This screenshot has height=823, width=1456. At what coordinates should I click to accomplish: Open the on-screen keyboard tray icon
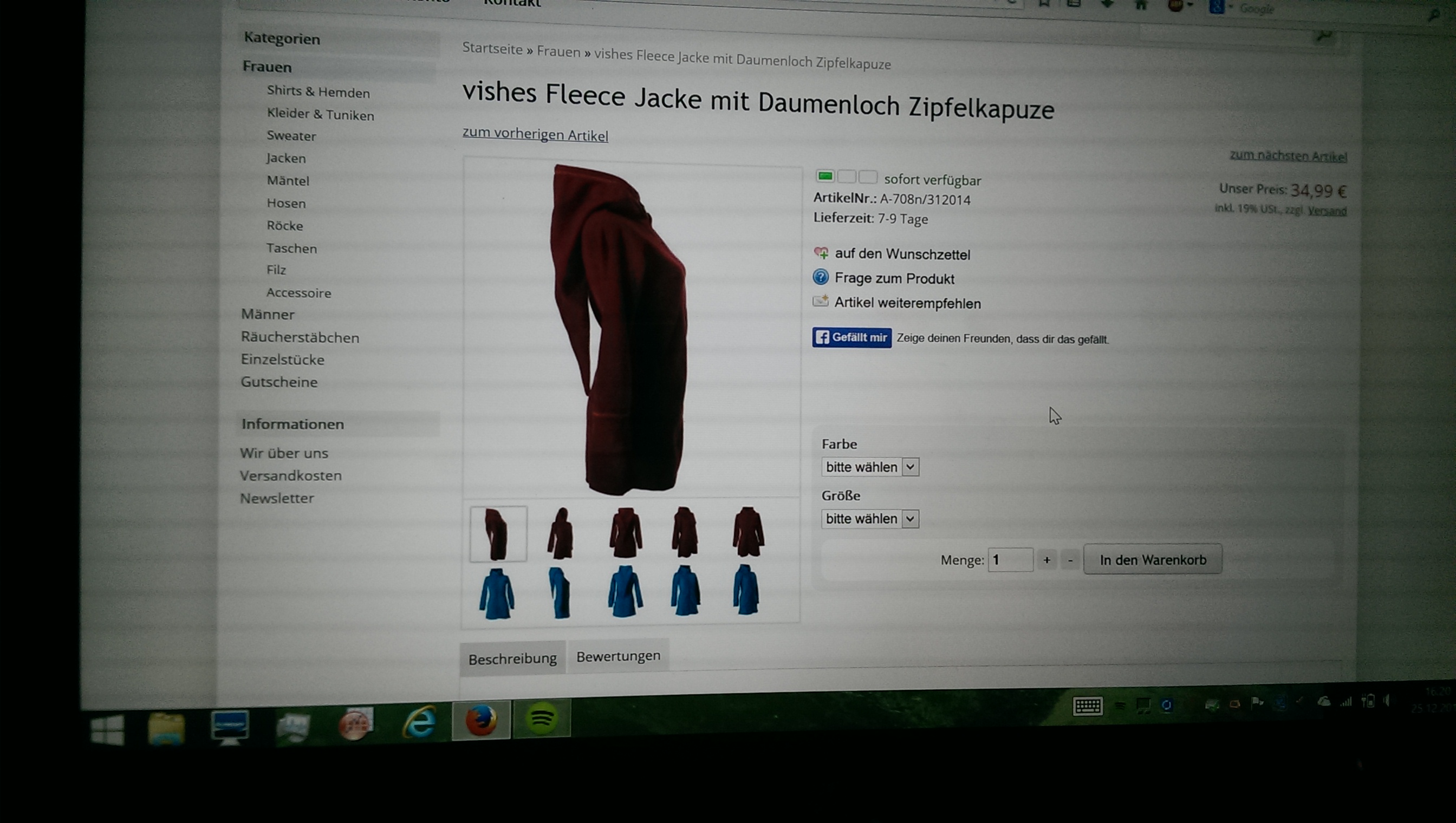[x=1087, y=706]
